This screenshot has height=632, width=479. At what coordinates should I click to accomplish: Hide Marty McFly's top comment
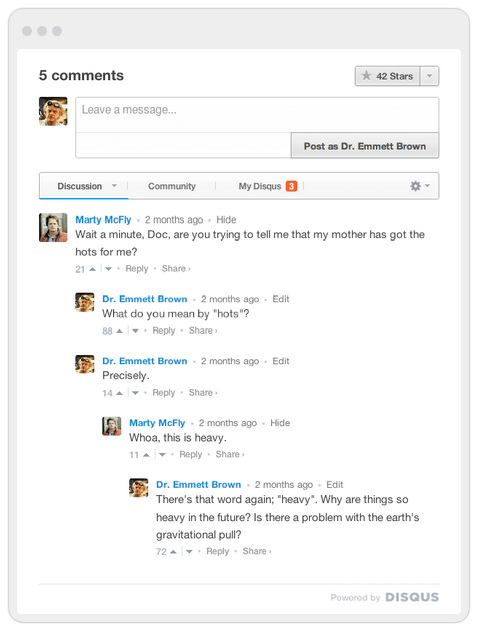(226, 220)
